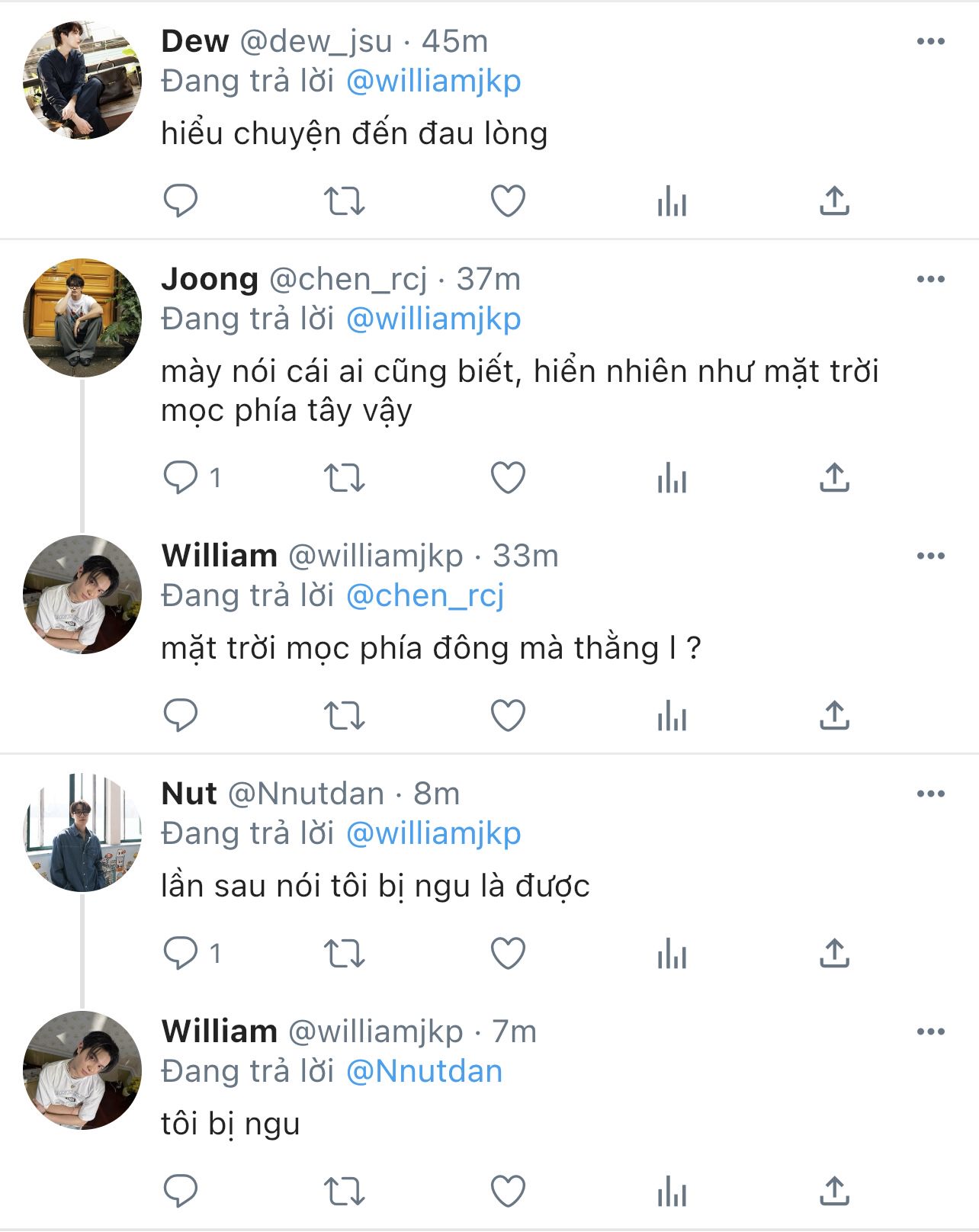Open more options menu on Dew's tweet
979x1232 pixels.
930,42
